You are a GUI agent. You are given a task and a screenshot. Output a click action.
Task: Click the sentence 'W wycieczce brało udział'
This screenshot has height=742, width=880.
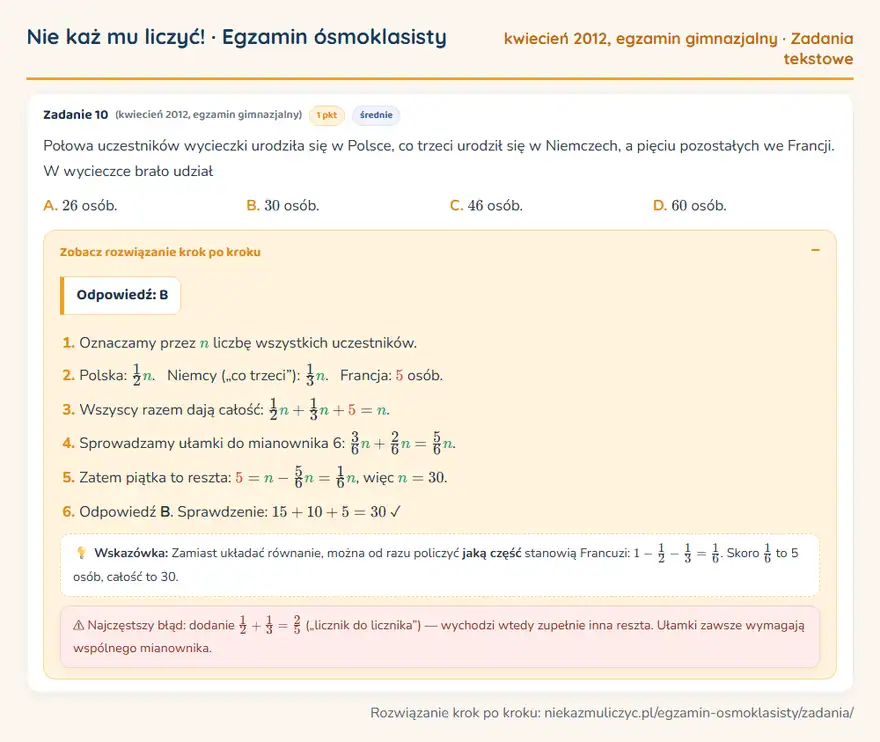pyautogui.click(x=129, y=171)
